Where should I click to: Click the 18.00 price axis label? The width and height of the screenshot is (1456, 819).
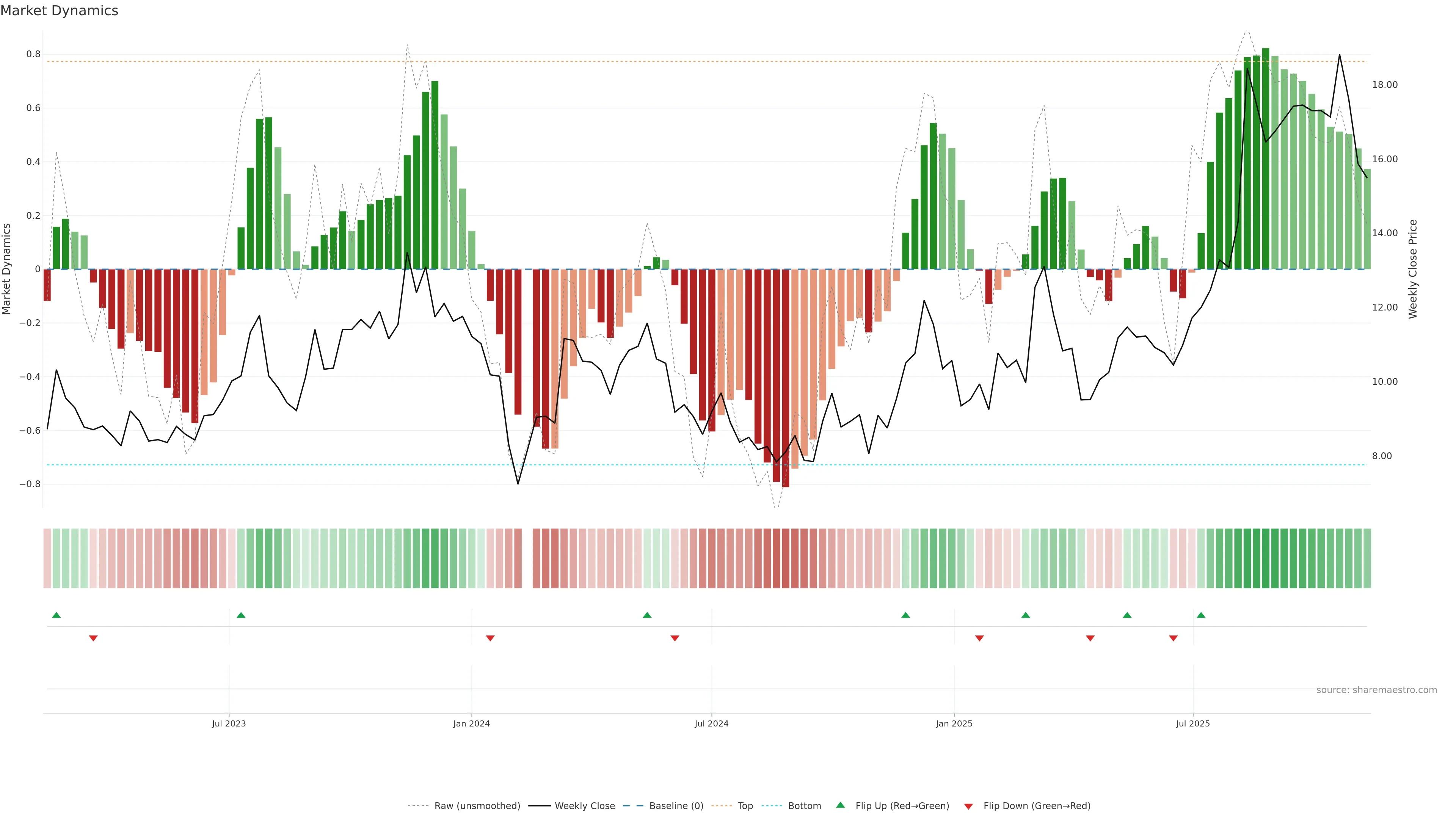pyautogui.click(x=1384, y=85)
